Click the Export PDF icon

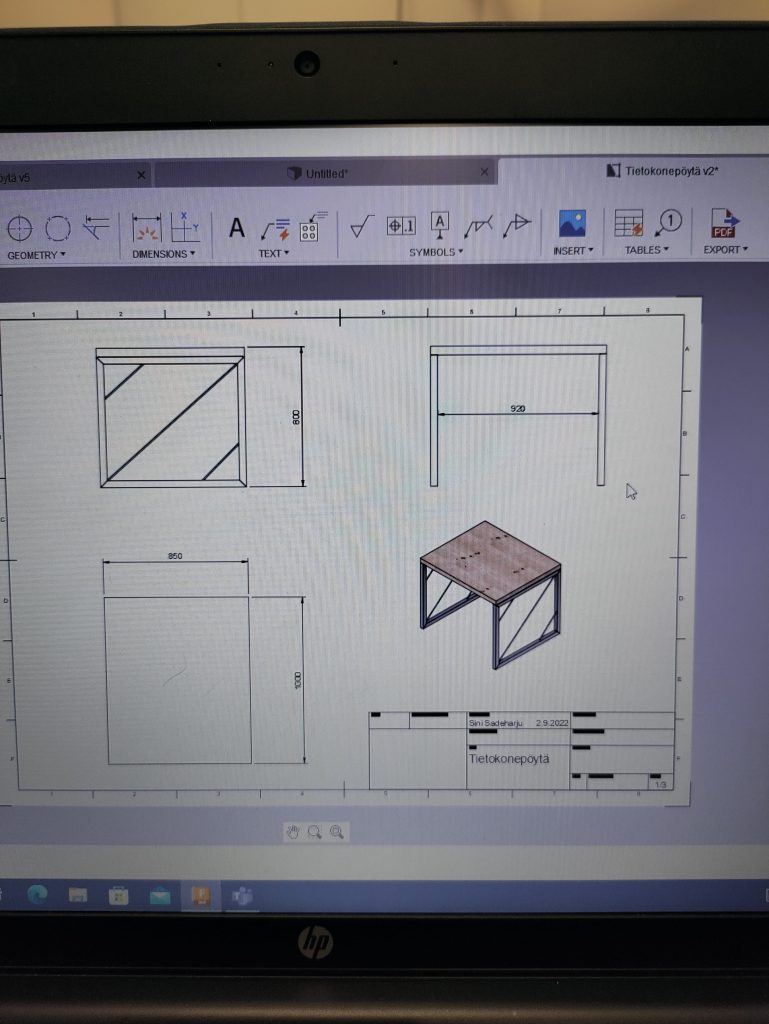coord(724,223)
